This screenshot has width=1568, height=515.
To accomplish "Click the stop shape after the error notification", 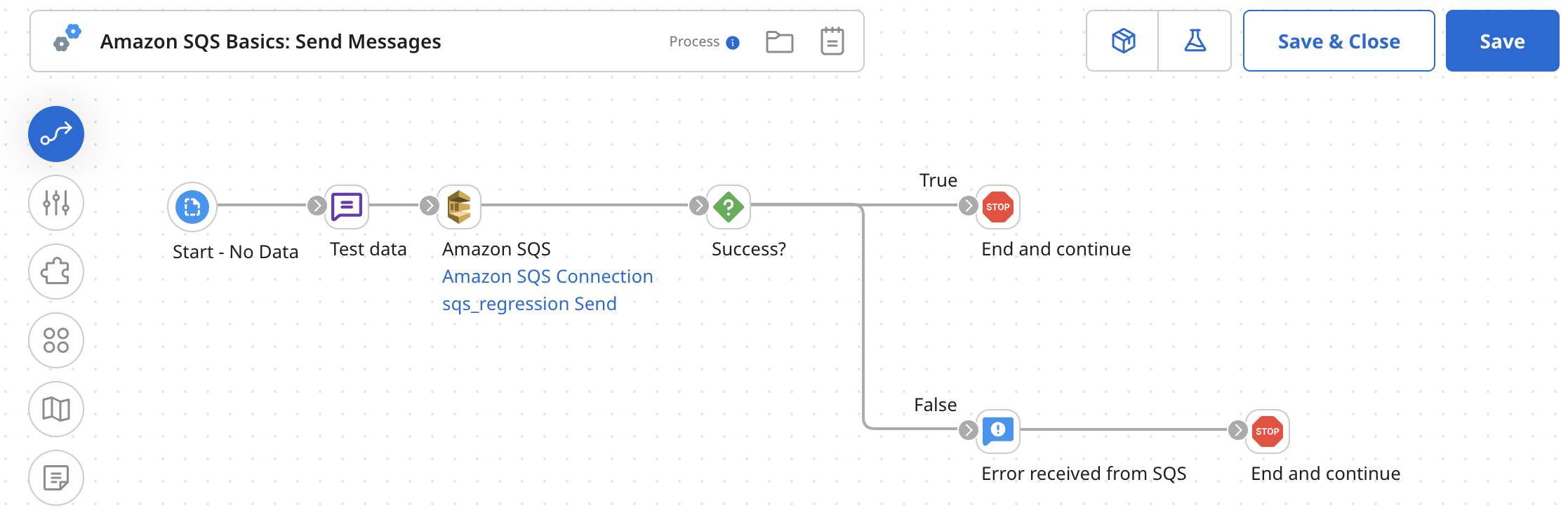I will coord(1268,431).
